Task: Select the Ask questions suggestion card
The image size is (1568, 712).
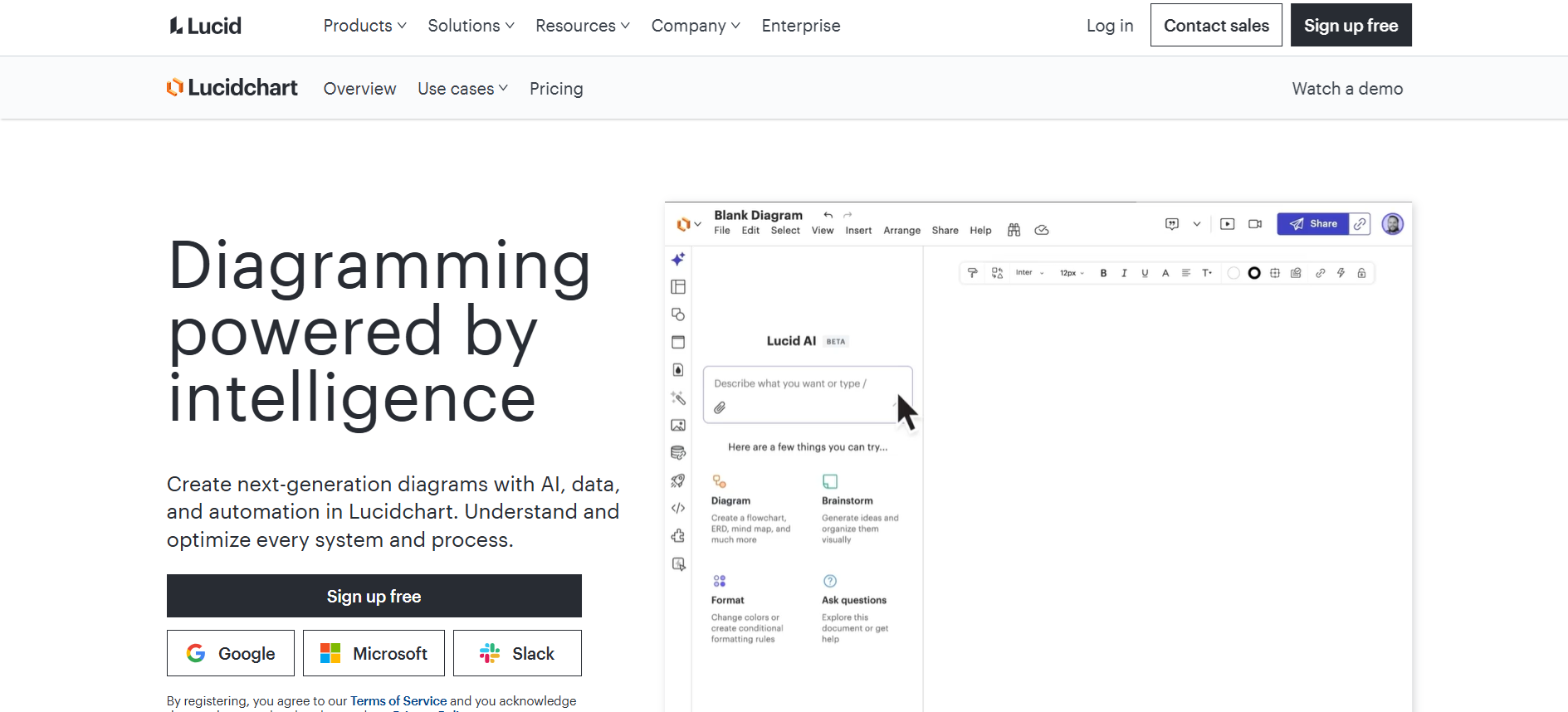Action: (x=855, y=608)
